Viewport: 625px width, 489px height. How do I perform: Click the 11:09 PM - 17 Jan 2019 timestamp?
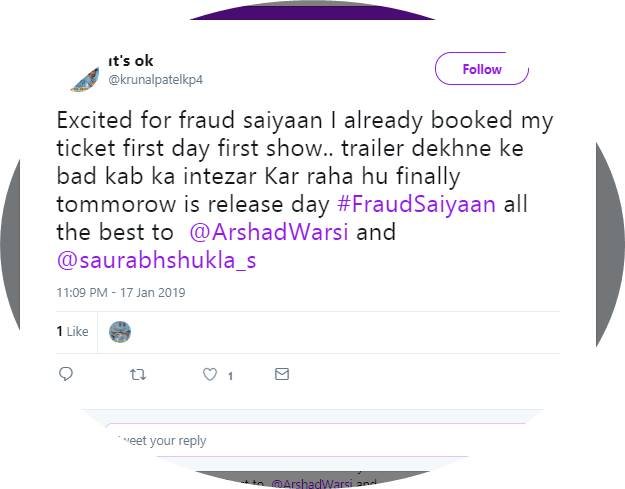point(120,293)
